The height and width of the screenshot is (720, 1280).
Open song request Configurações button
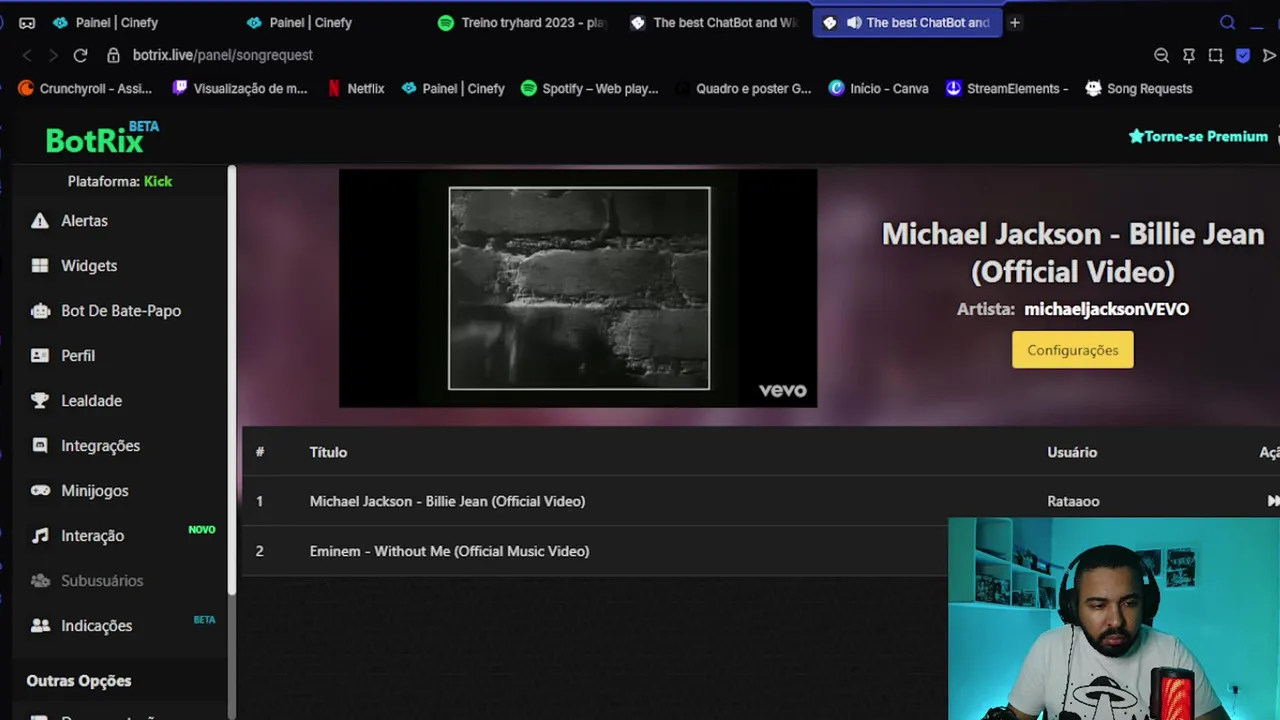point(1073,350)
